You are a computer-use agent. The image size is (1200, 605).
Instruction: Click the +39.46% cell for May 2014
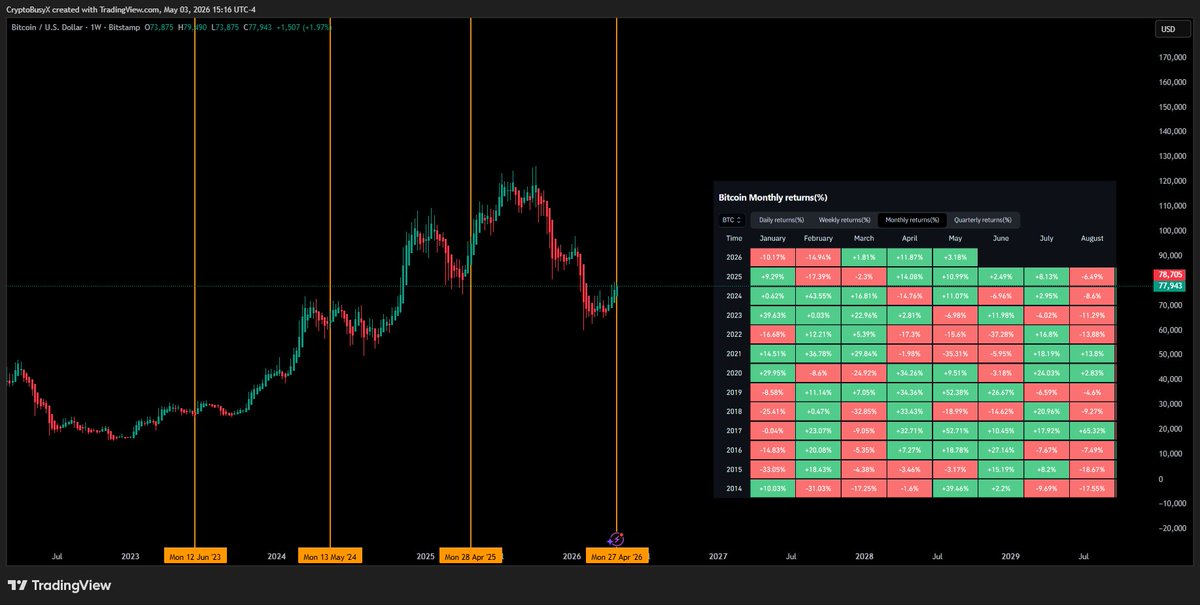click(x=955, y=488)
